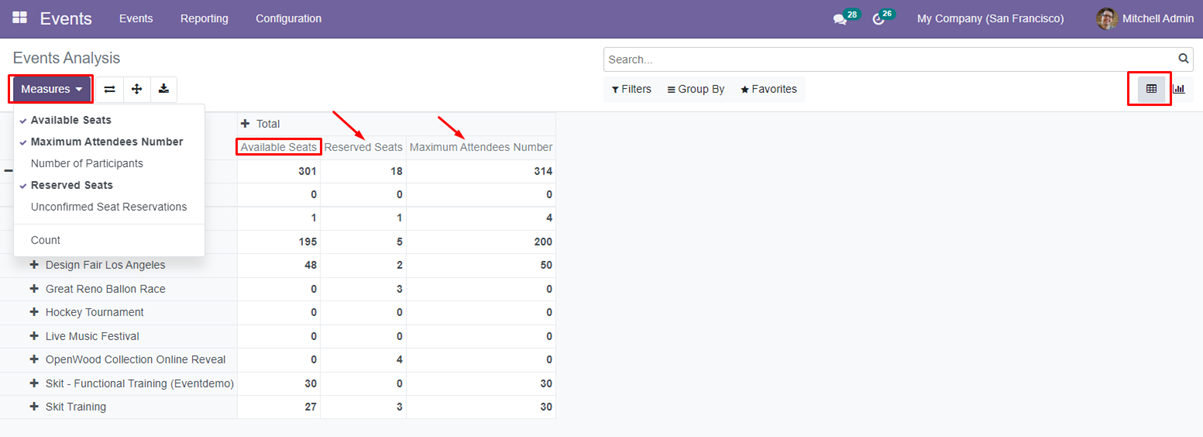Screen dimensions: 1203x437
Task: Click the search magnifier icon
Action: [x=1184, y=60]
